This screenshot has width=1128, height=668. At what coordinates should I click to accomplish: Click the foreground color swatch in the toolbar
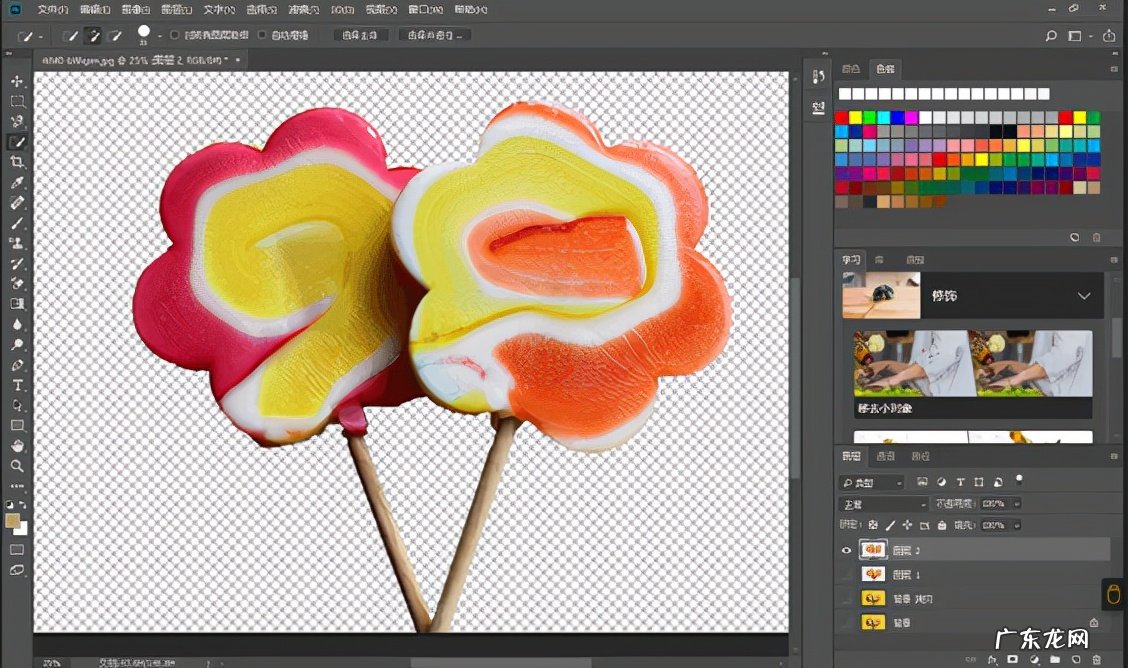(12, 520)
